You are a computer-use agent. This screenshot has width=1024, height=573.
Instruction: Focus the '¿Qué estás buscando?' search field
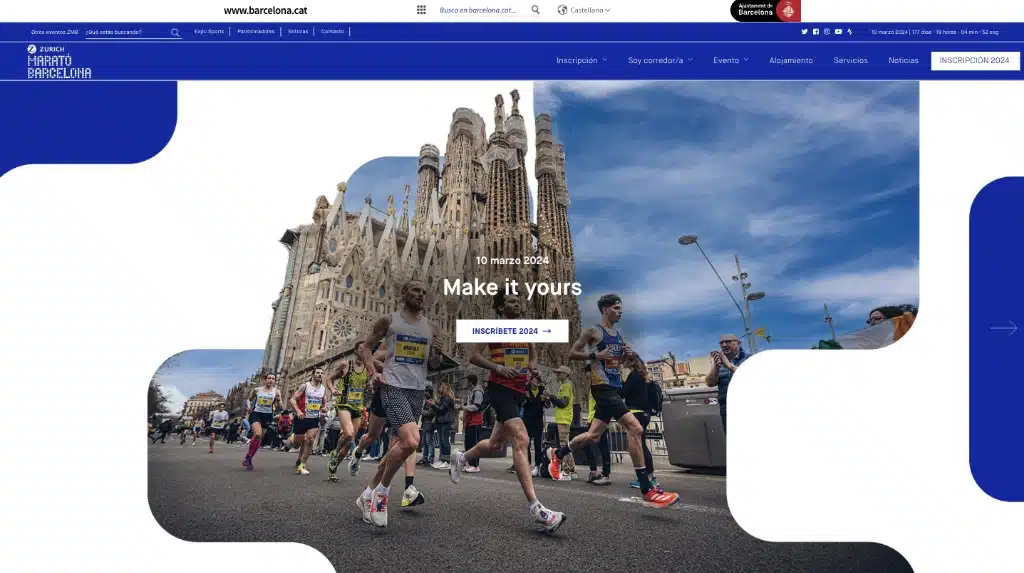coord(125,32)
